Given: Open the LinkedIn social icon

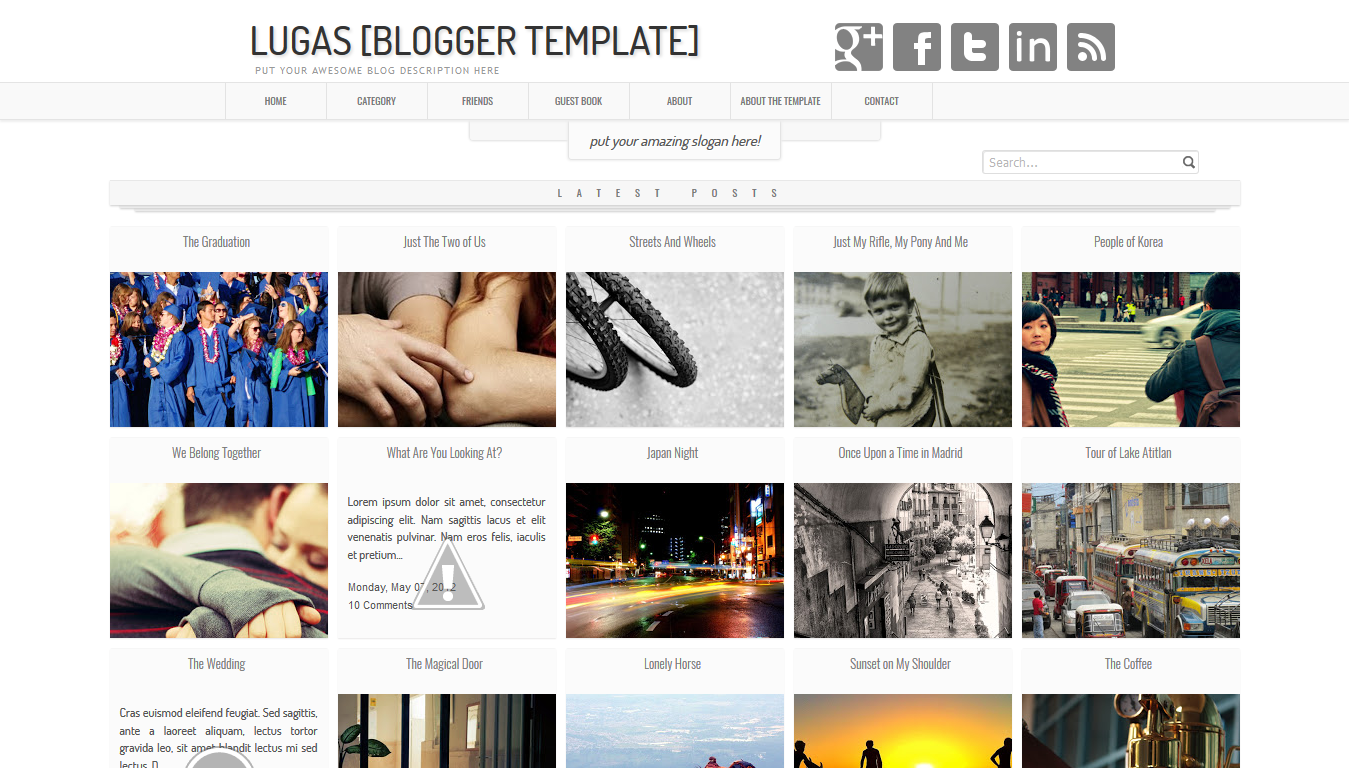Looking at the screenshot, I should 1033,47.
